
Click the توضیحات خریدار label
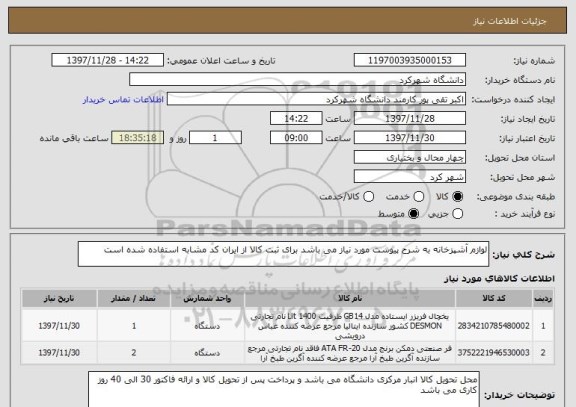pyautogui.click(x=519, y=395)
